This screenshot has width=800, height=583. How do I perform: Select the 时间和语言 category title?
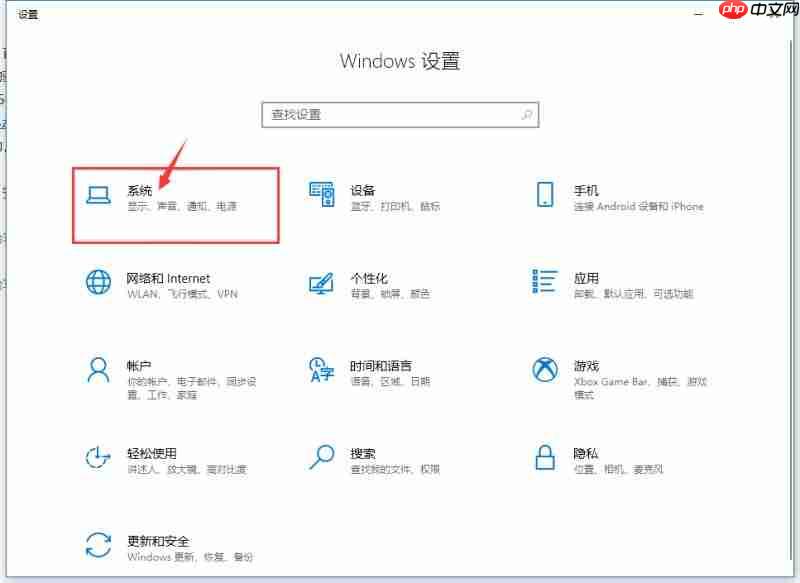click(381, 366)
